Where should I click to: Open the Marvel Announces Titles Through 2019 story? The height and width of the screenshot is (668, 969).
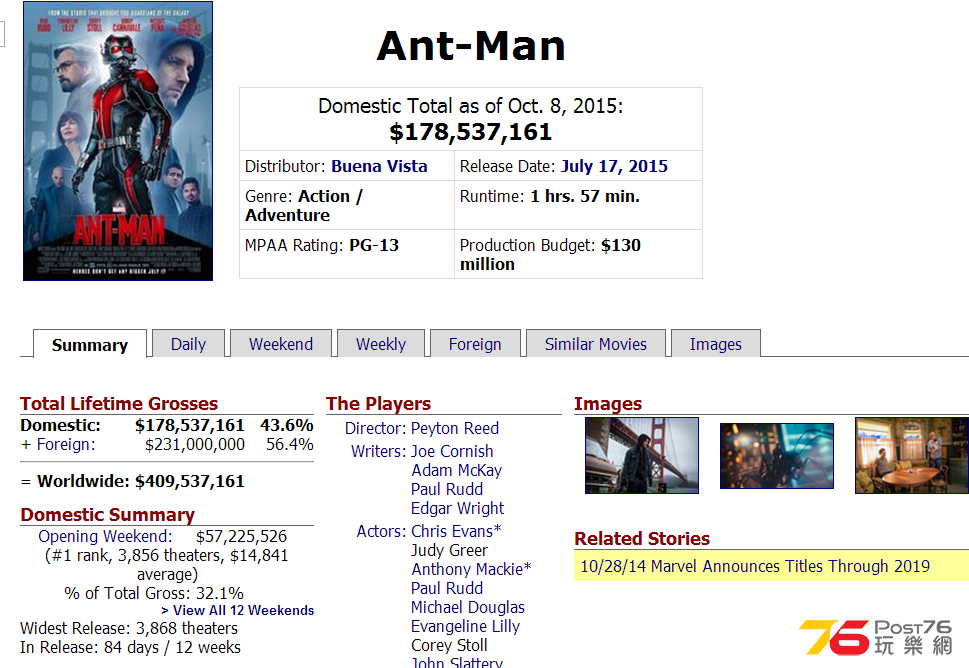tap(755, 566)
